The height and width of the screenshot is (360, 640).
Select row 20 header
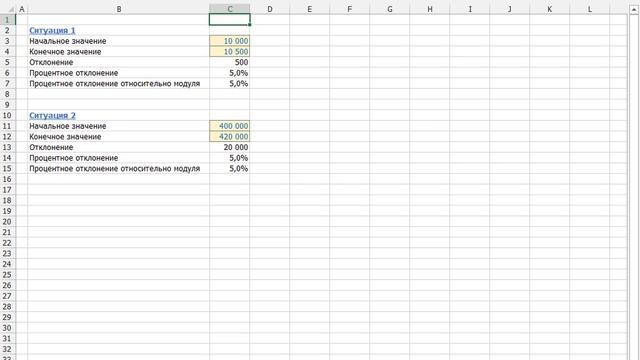tap(7, 221)
